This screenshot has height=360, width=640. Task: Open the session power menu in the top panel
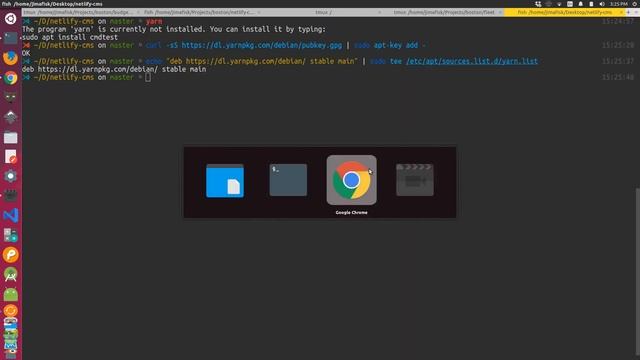635,4
